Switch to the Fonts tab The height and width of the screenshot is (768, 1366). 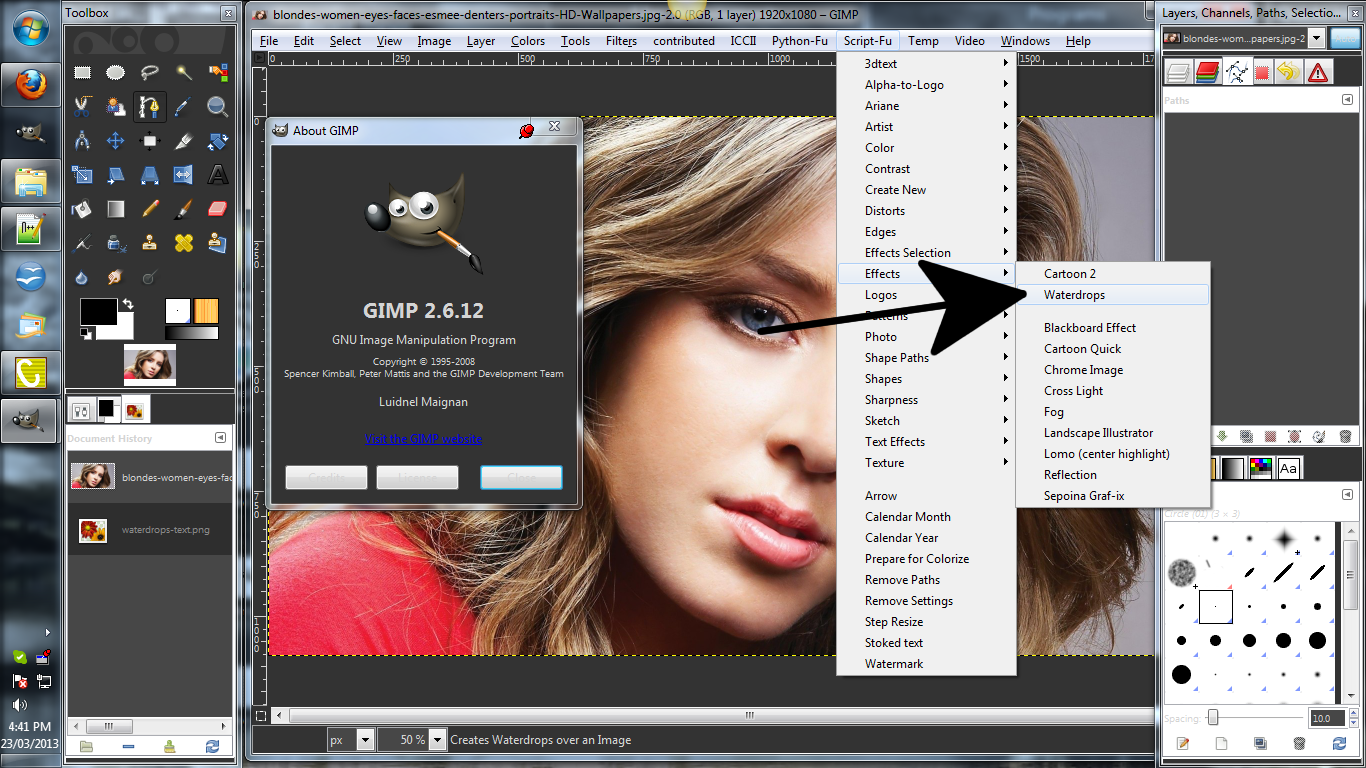click(x=1288, y=468)
